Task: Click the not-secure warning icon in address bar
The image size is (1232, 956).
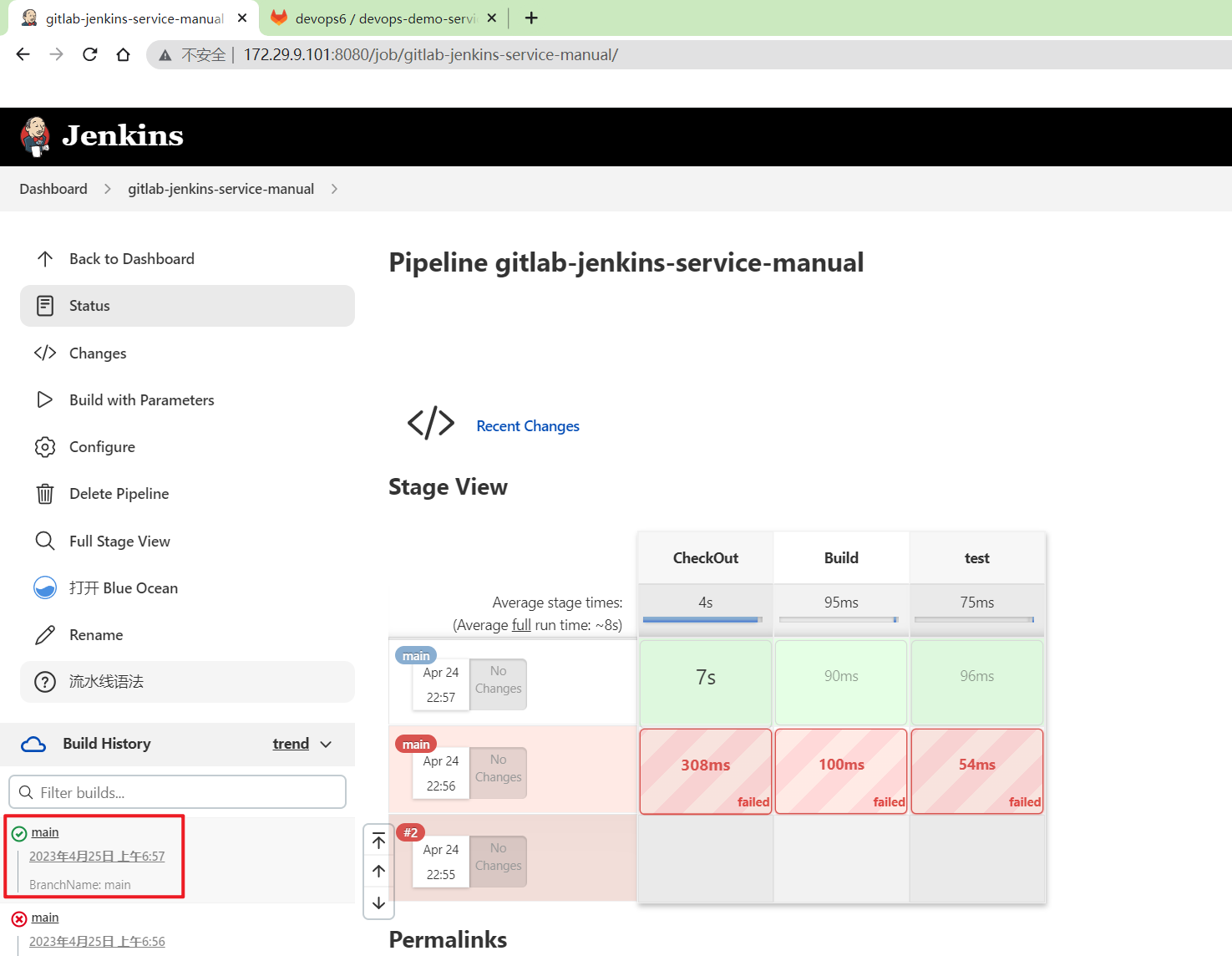Action: [x=165, y=55]
